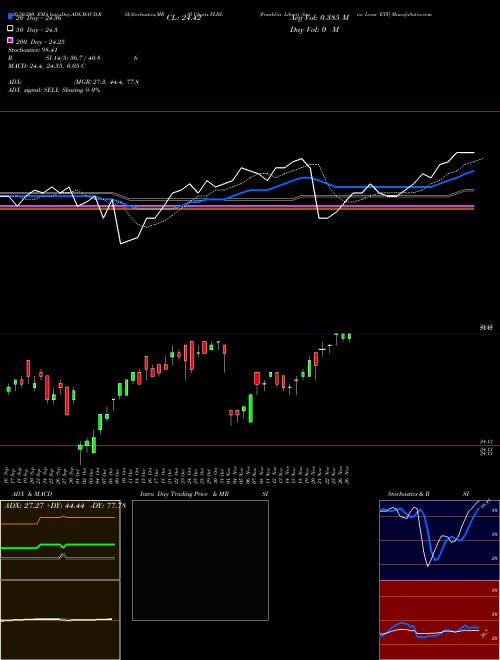
Task: Select the '20 Day - 24.36' legend text
Action: coord(38,18)
